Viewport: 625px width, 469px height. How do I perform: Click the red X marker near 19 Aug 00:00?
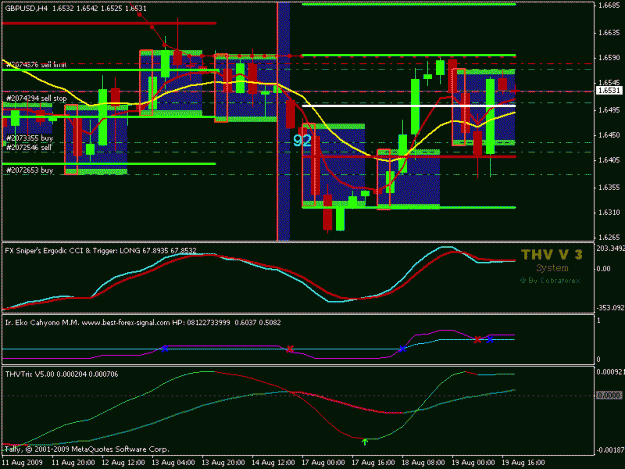tap(477, 339)
